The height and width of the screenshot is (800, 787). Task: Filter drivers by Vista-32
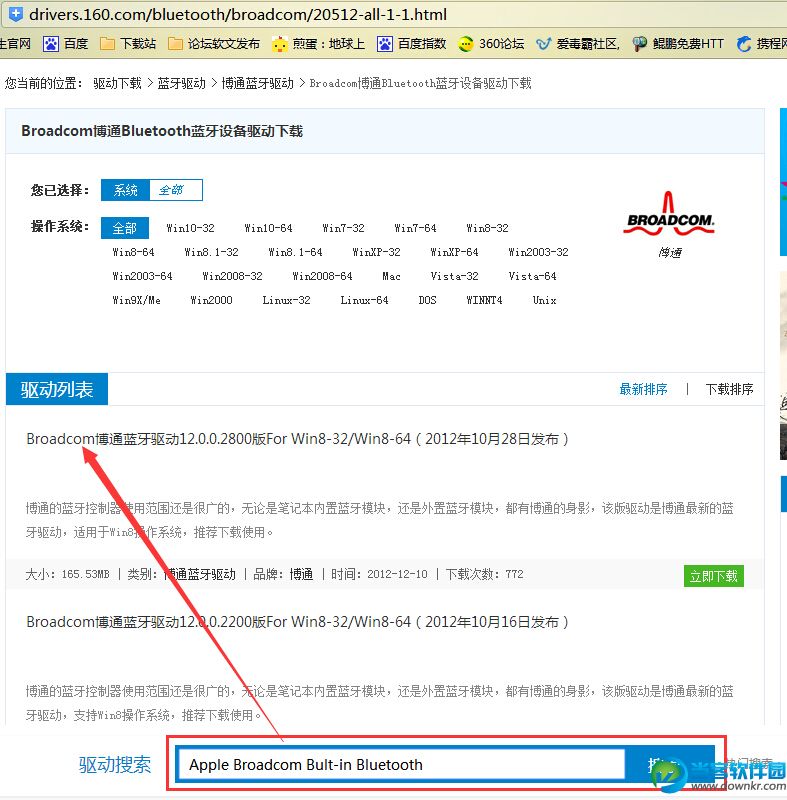[x=454, y=276]
